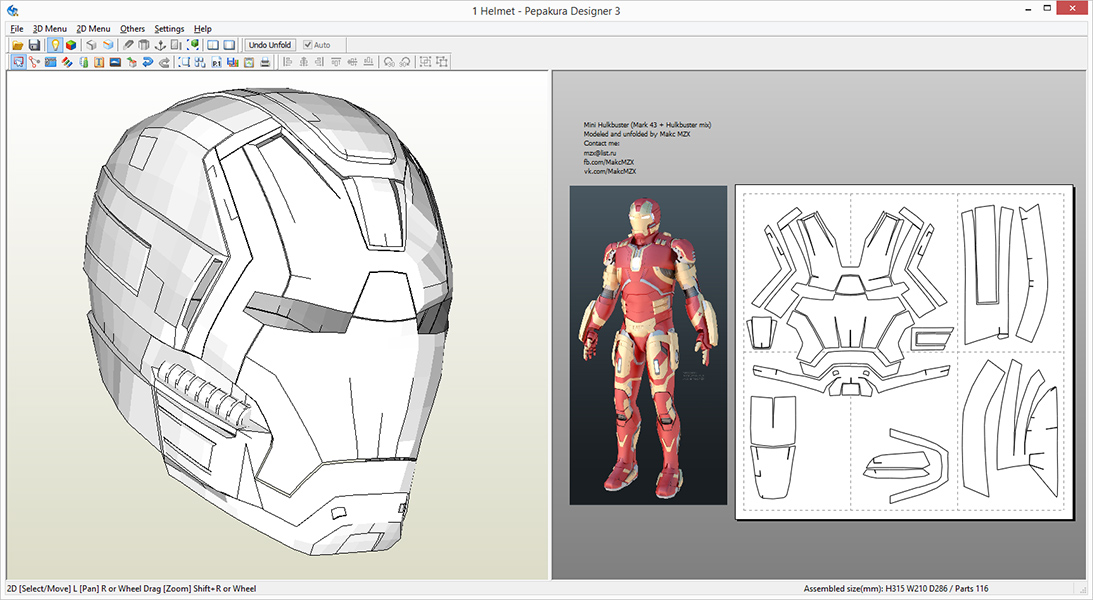Open the File menu
1093x600 pixels.
tap(17, 29)
